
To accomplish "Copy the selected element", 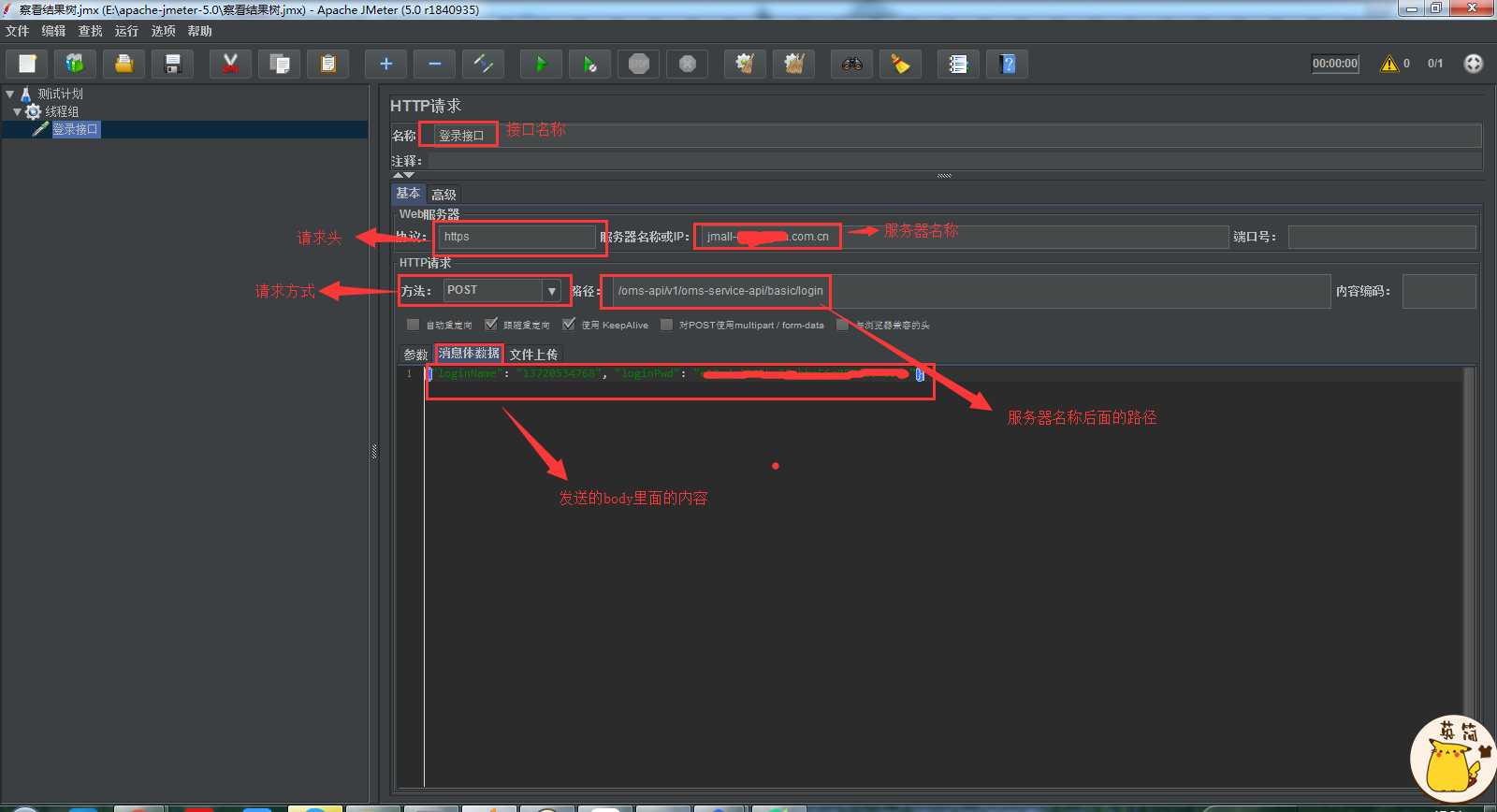I will point(279,64).
